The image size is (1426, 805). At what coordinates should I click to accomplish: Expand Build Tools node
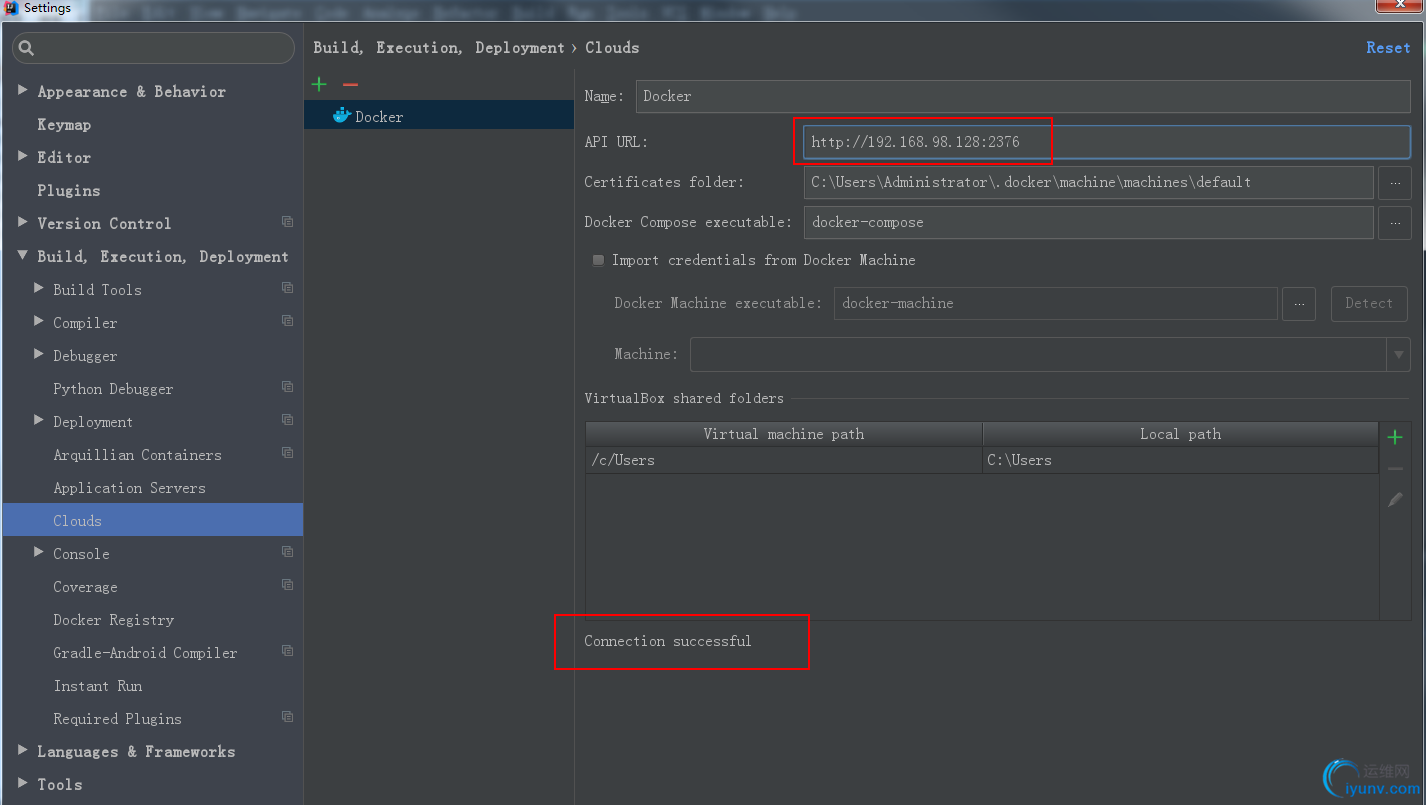pos(38,289)
